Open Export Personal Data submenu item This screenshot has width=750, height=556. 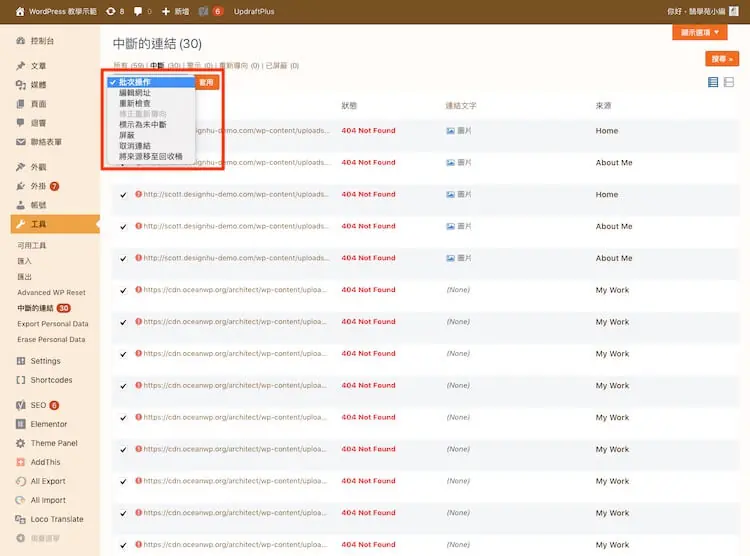53,324
